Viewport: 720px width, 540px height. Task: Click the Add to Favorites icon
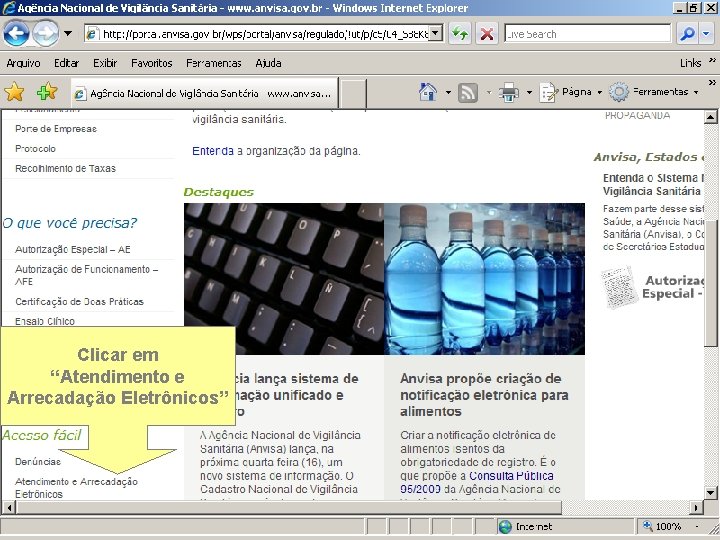47,92
